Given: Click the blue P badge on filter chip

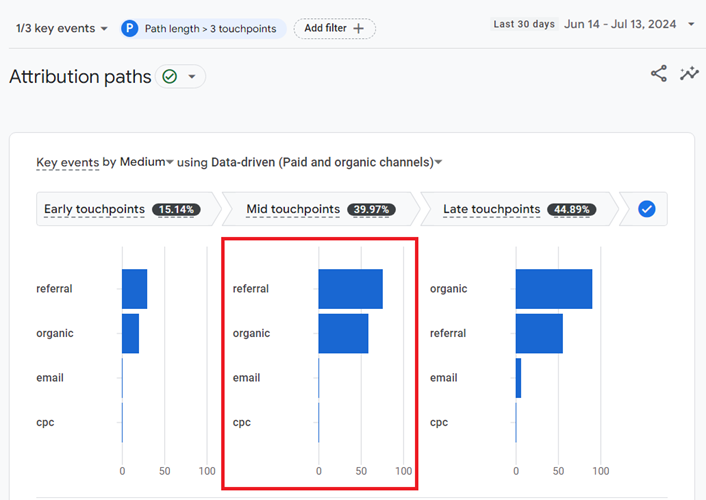Looking at the screenshot, I should click(x=130, y=28).
